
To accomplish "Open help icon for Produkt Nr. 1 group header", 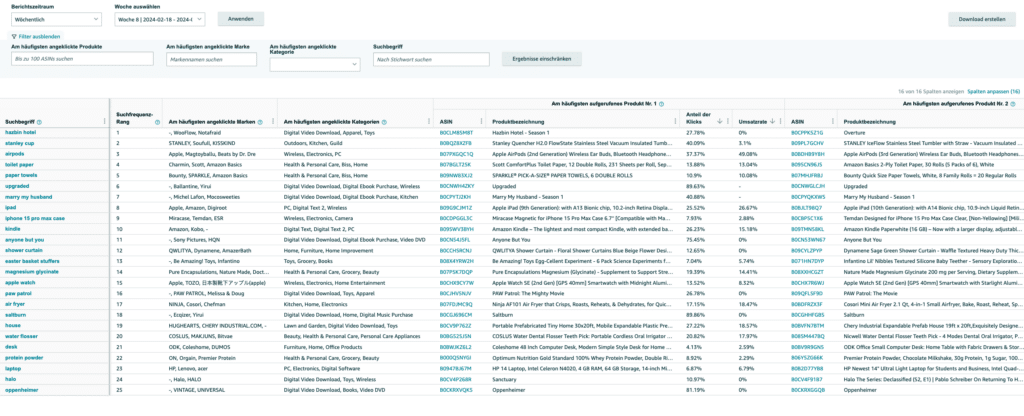I will pos(661,104).
